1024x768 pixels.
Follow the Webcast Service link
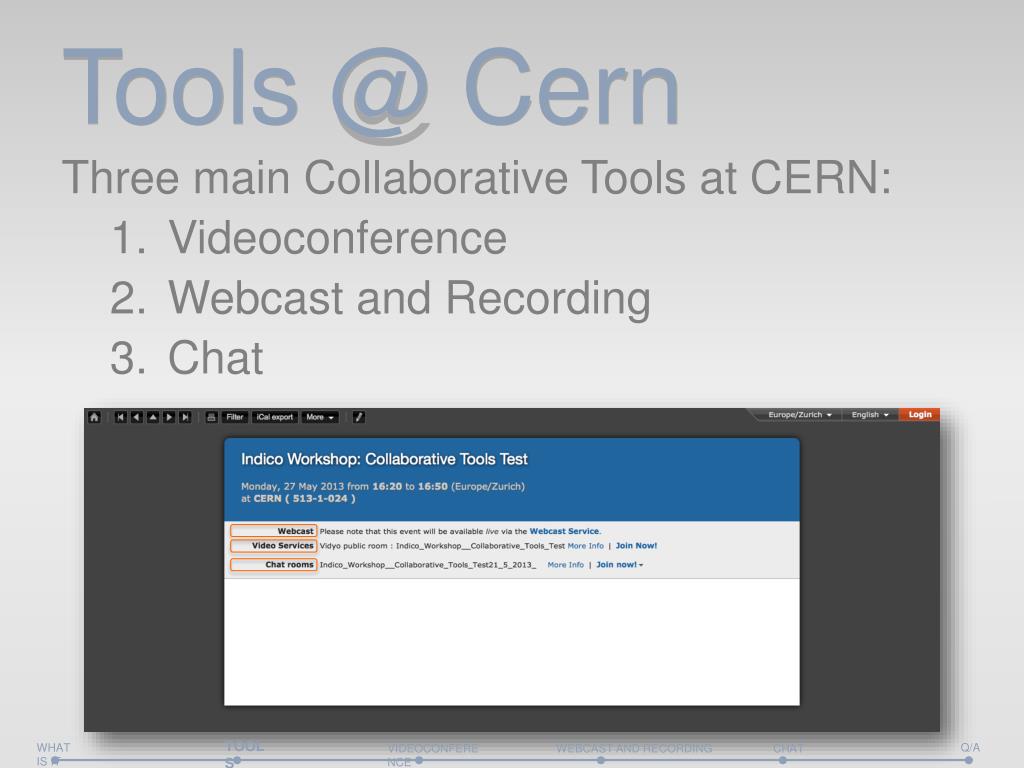pos(564,532)
